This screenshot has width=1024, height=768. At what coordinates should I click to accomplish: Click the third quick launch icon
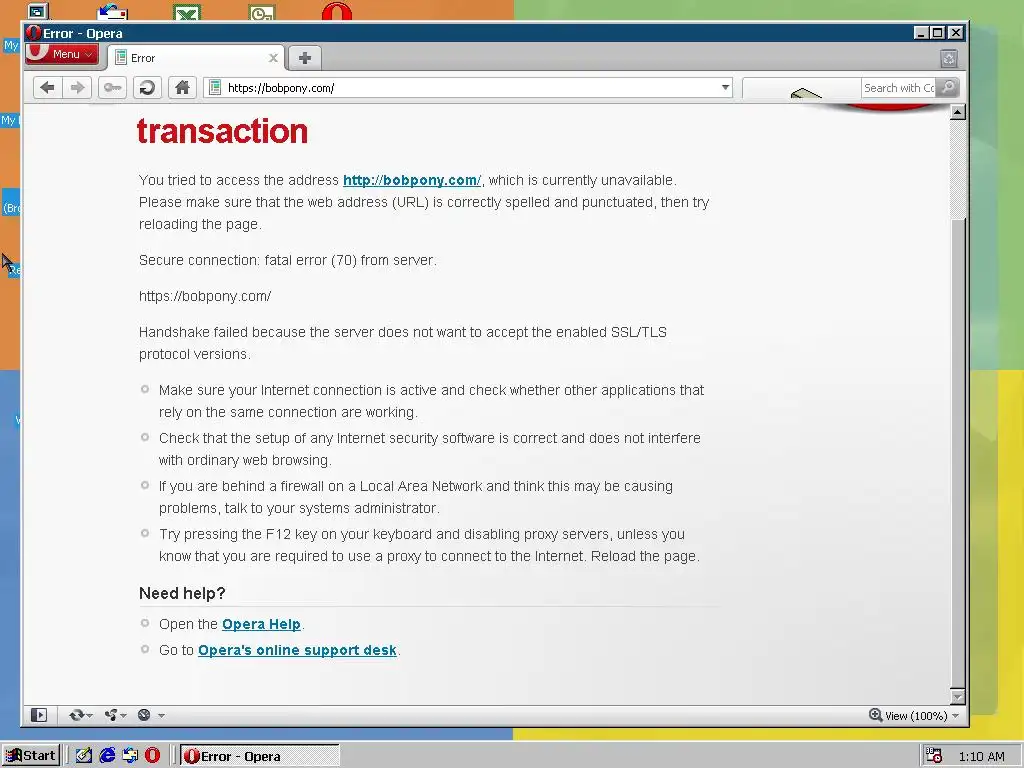(x=130, y=756)
